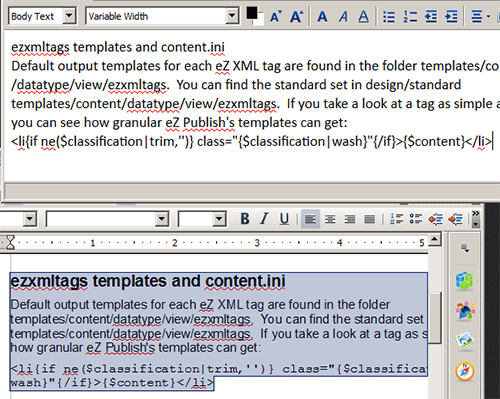This screenshot has height=399, width=500.
Task: Open the alignment dropdown in the Composer toolbar
Action: [480, 16]
